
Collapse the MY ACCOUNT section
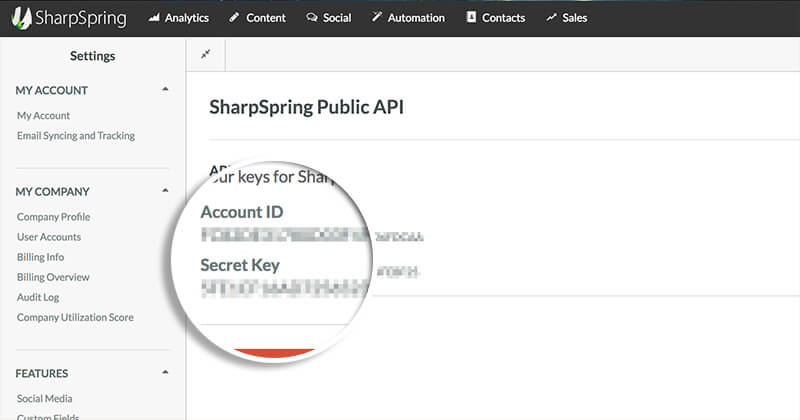click(x=165, y=89)
